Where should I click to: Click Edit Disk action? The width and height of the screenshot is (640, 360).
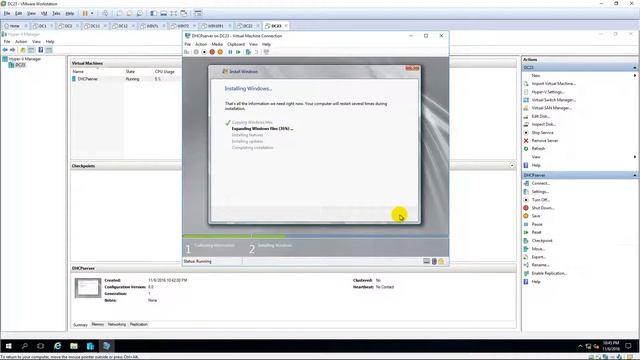(540, 116)
